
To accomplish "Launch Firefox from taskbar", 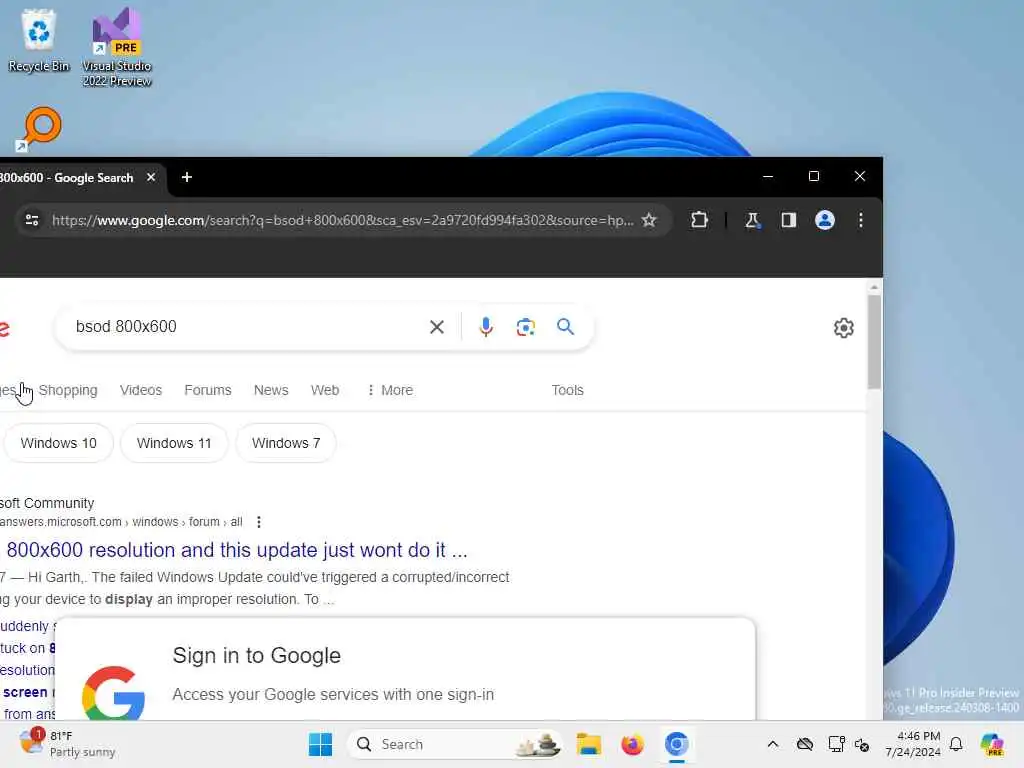I will [x=632, y=744].
